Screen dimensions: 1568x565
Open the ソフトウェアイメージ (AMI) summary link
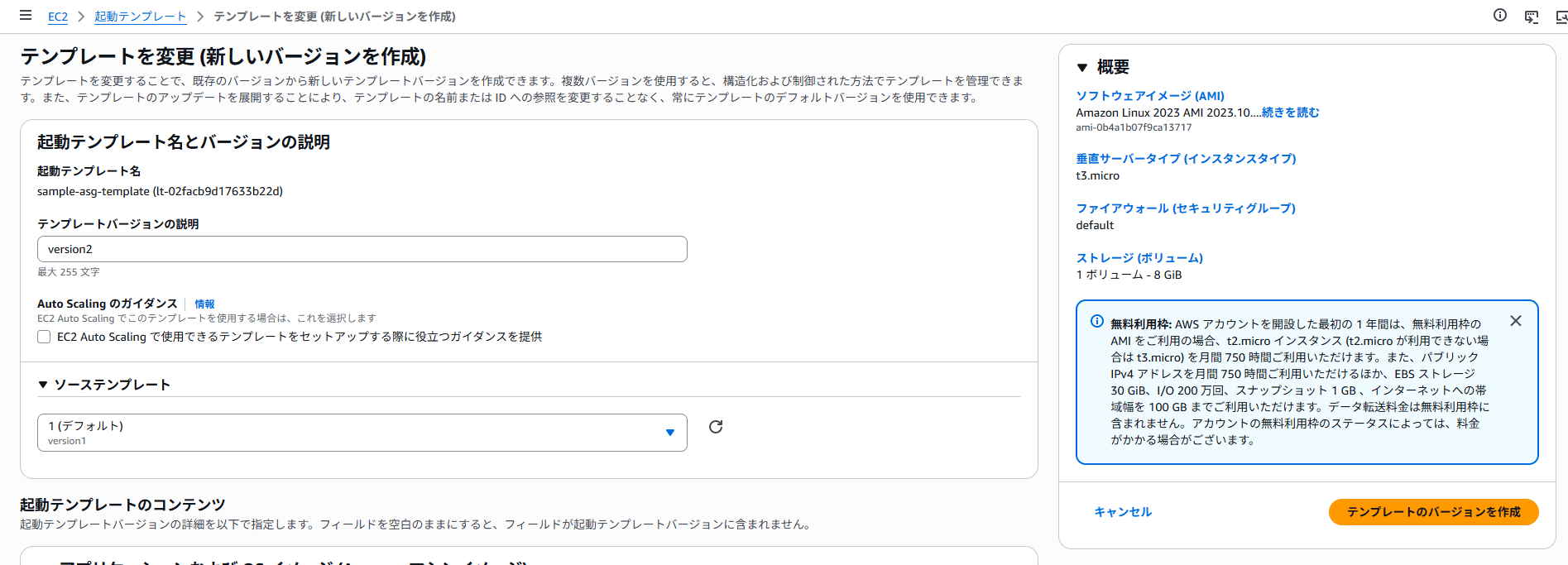(1149, 96)
